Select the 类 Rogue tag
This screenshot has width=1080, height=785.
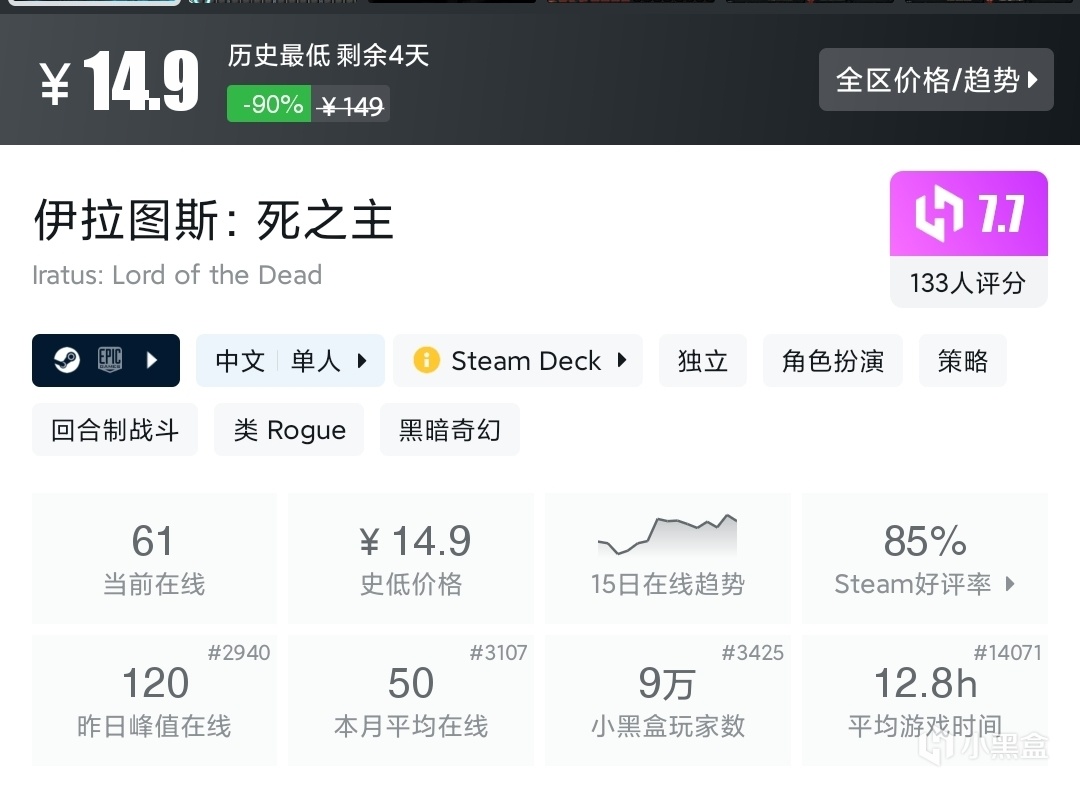(289, 430)
